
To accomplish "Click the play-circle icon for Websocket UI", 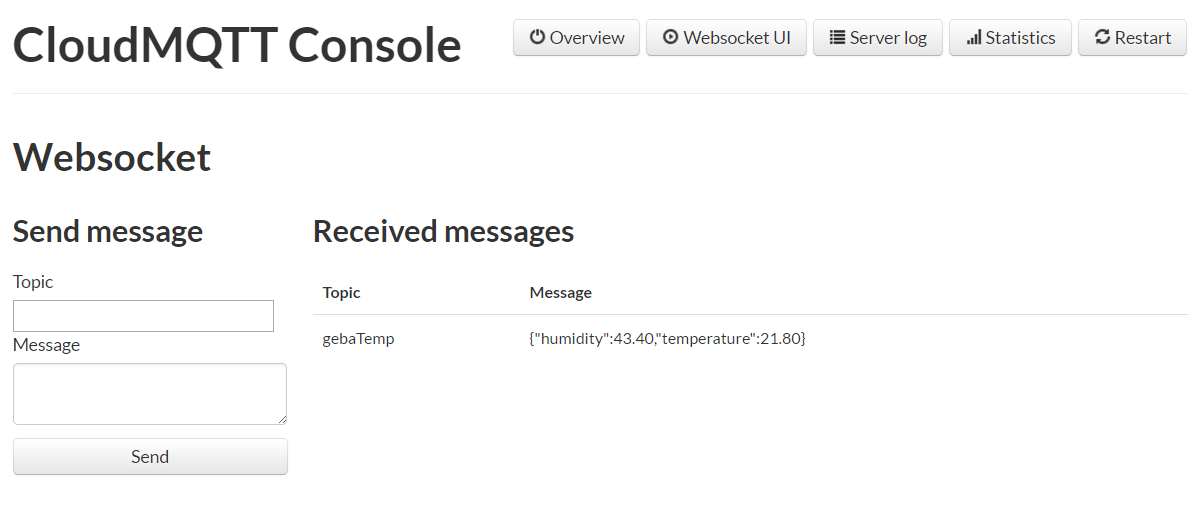I will (670, 38).
